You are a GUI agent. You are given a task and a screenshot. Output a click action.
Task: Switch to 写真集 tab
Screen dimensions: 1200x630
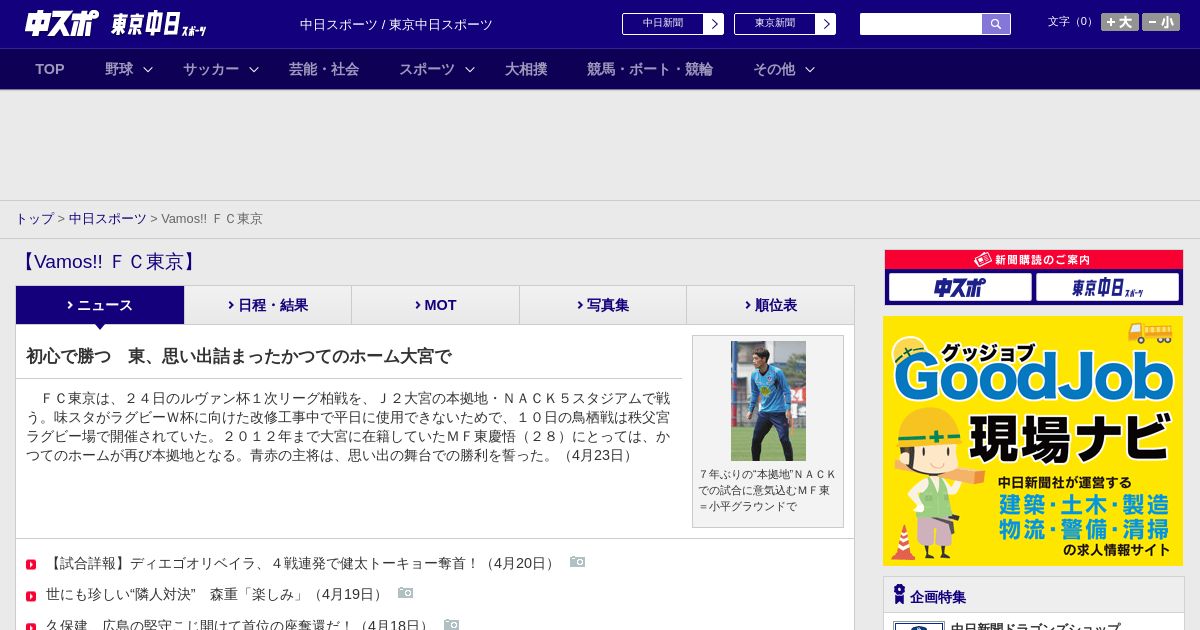click(x=603, y=305)
